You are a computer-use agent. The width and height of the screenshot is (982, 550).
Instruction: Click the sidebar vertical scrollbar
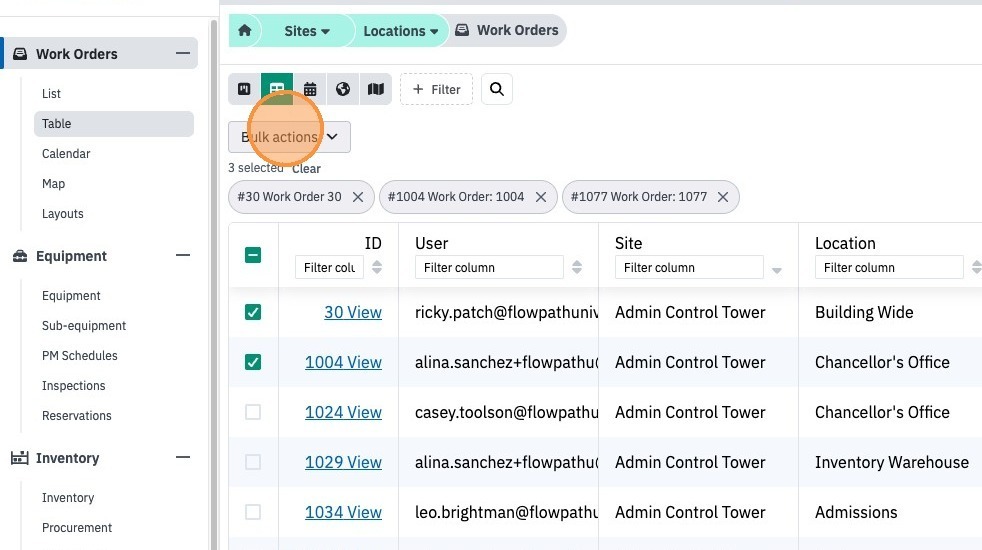(214, 285)
